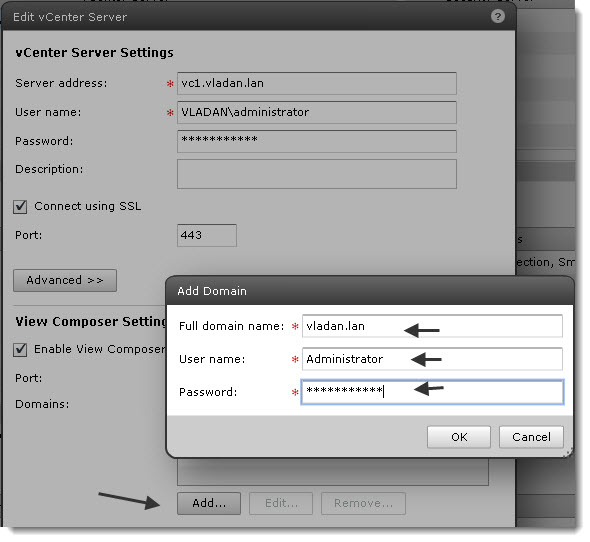Viewport: 590px width, 542px height.
Task: Open help for Edit vCenter Server
Action: point(497,16)
